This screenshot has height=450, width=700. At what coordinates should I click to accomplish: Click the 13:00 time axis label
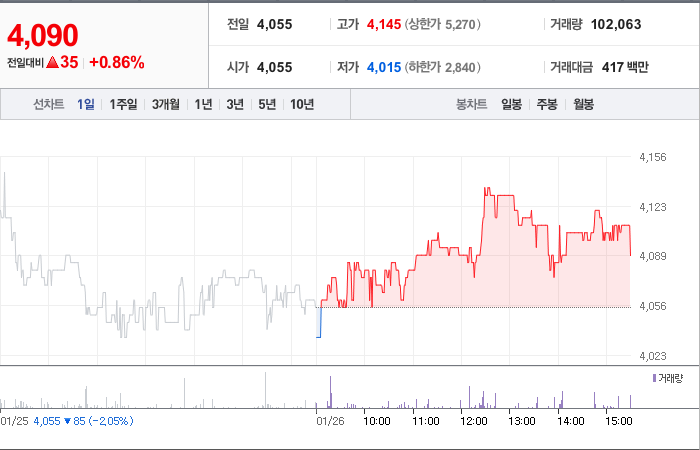pyautogui.click(x=522, y=421)
